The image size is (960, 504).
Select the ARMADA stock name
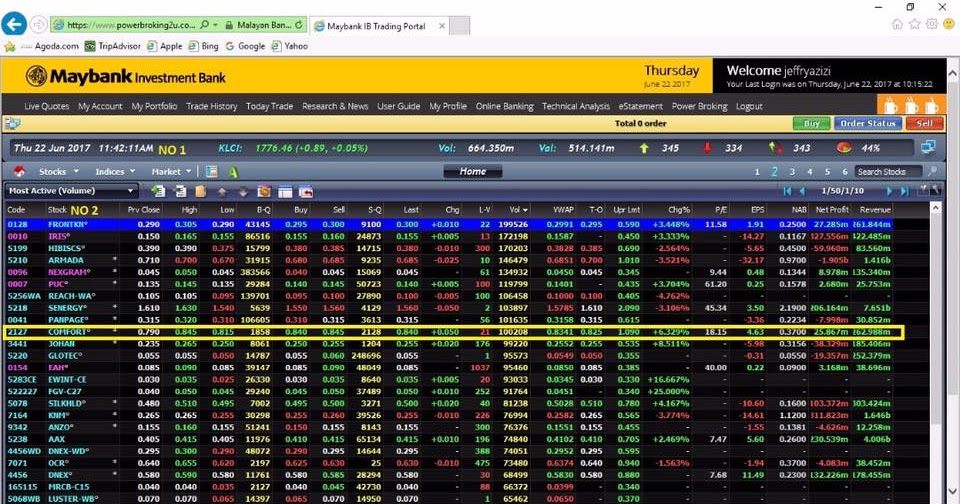click(x=66, y=260)
